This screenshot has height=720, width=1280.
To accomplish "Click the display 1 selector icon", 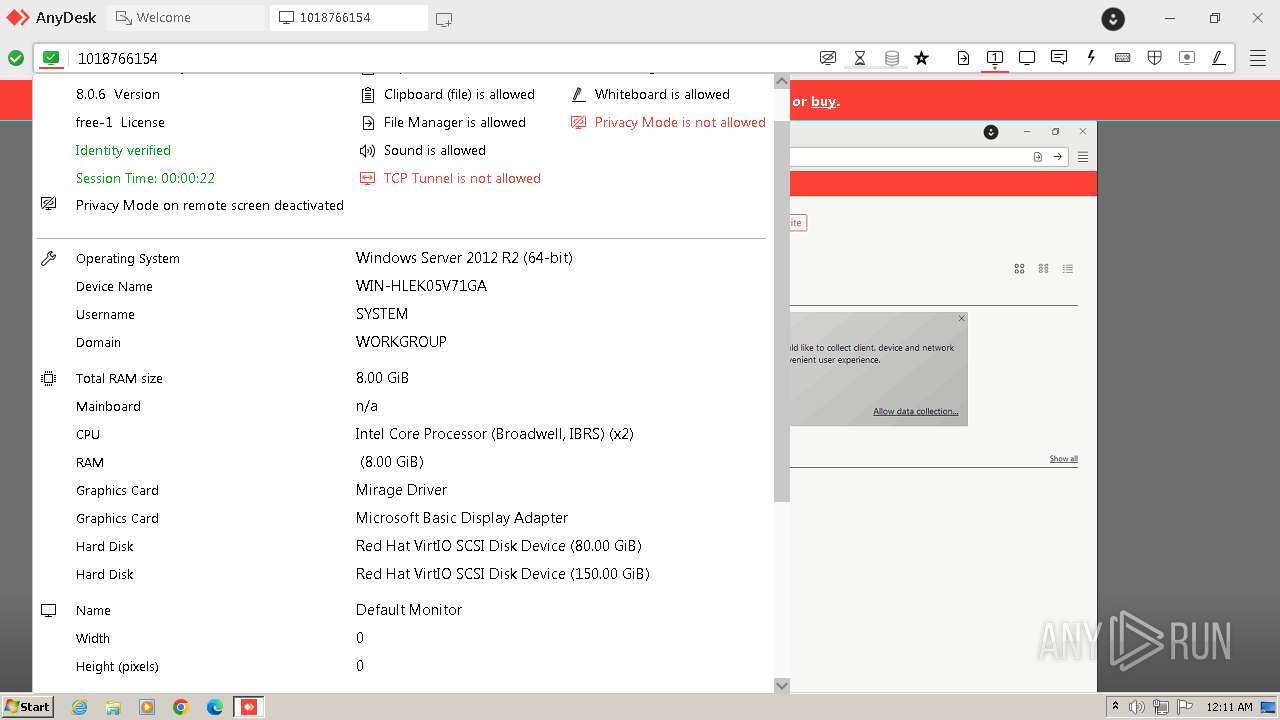I will (995, 58).
